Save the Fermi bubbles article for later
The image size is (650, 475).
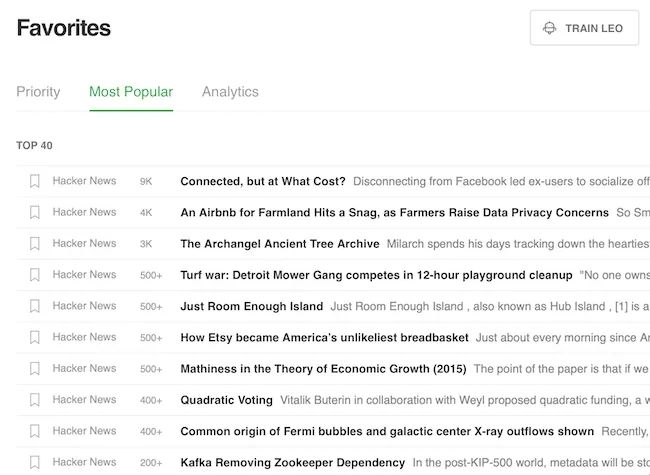[x=34, y=431]
